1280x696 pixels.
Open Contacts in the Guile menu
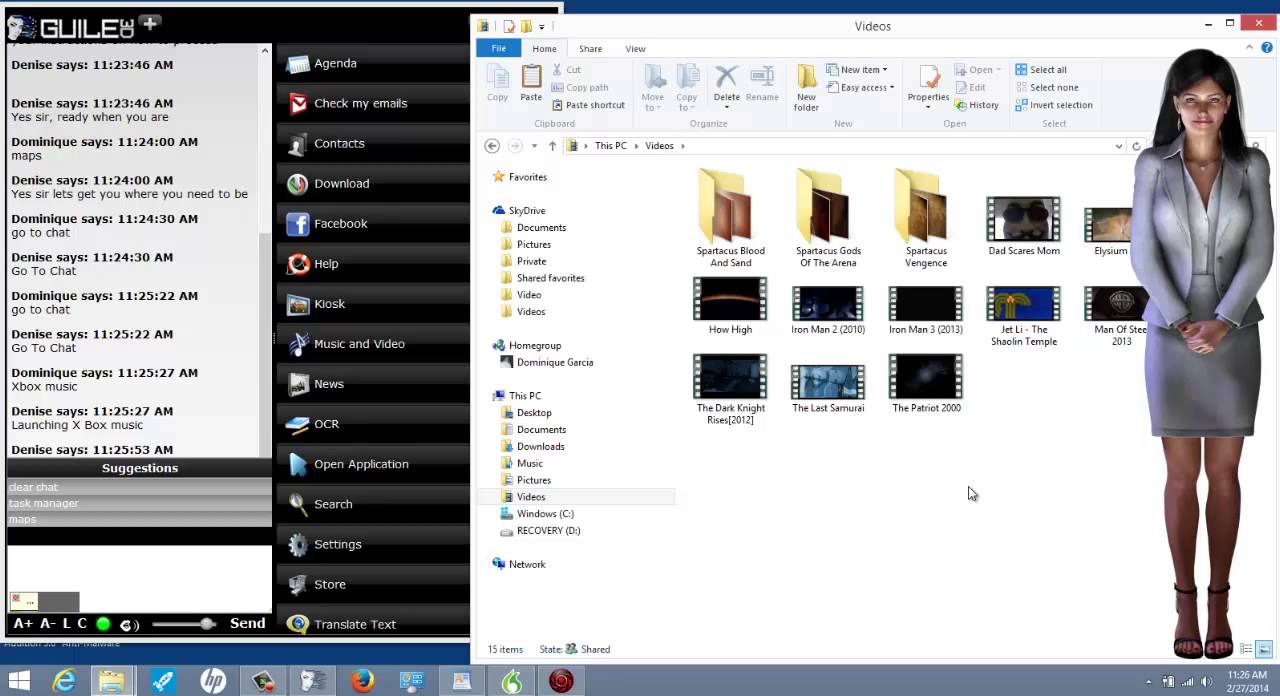coord(372,143)
